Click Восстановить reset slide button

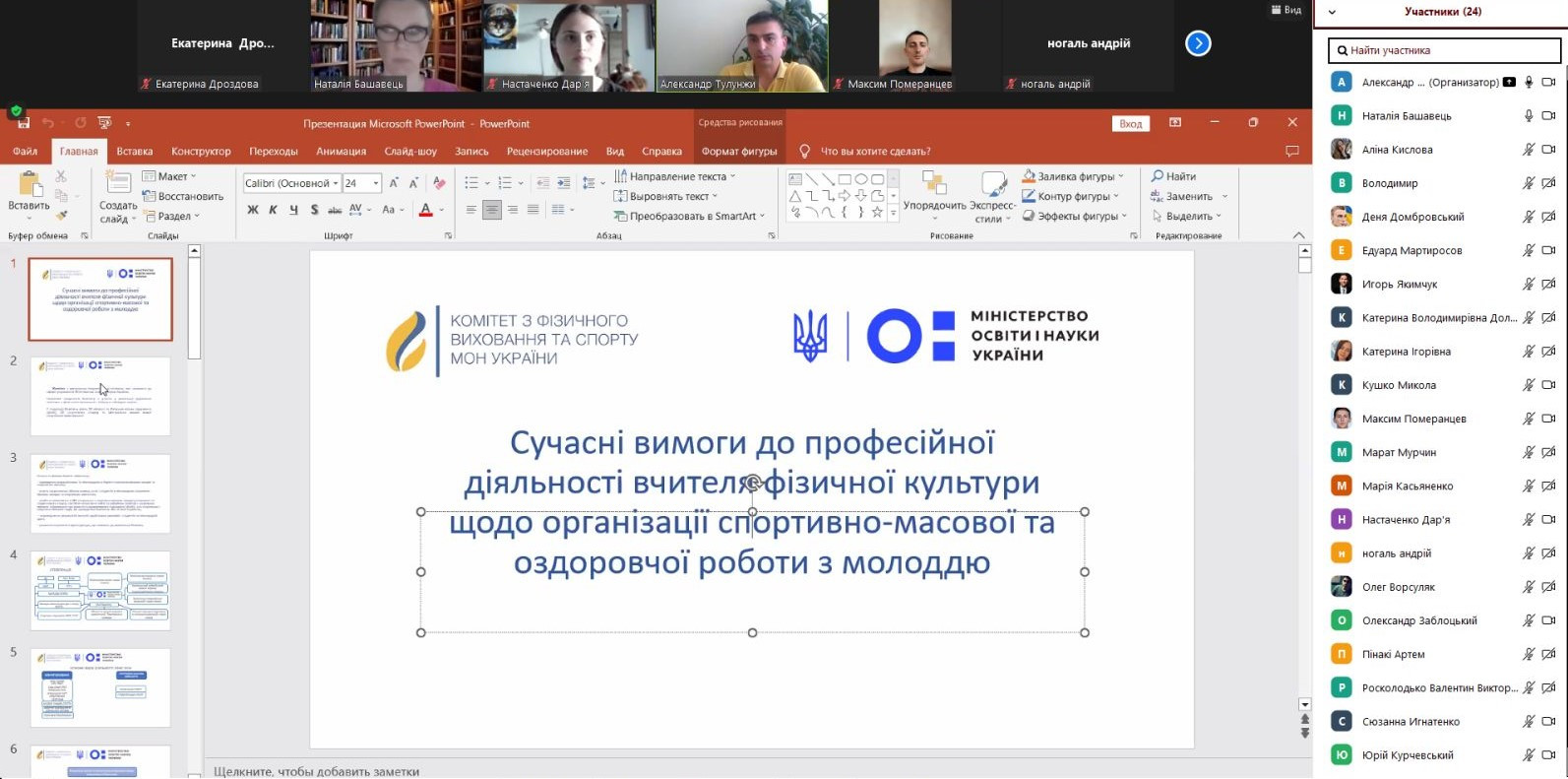click(183, 196)
